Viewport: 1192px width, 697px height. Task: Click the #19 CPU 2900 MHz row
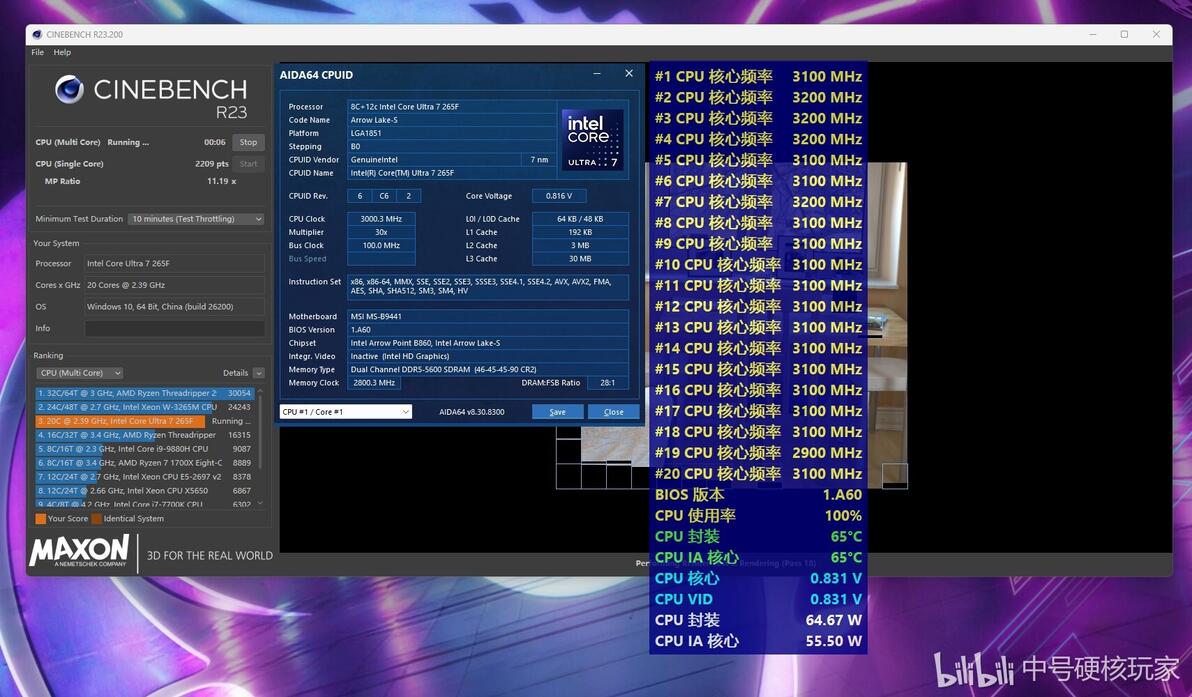tap(758, 453)
